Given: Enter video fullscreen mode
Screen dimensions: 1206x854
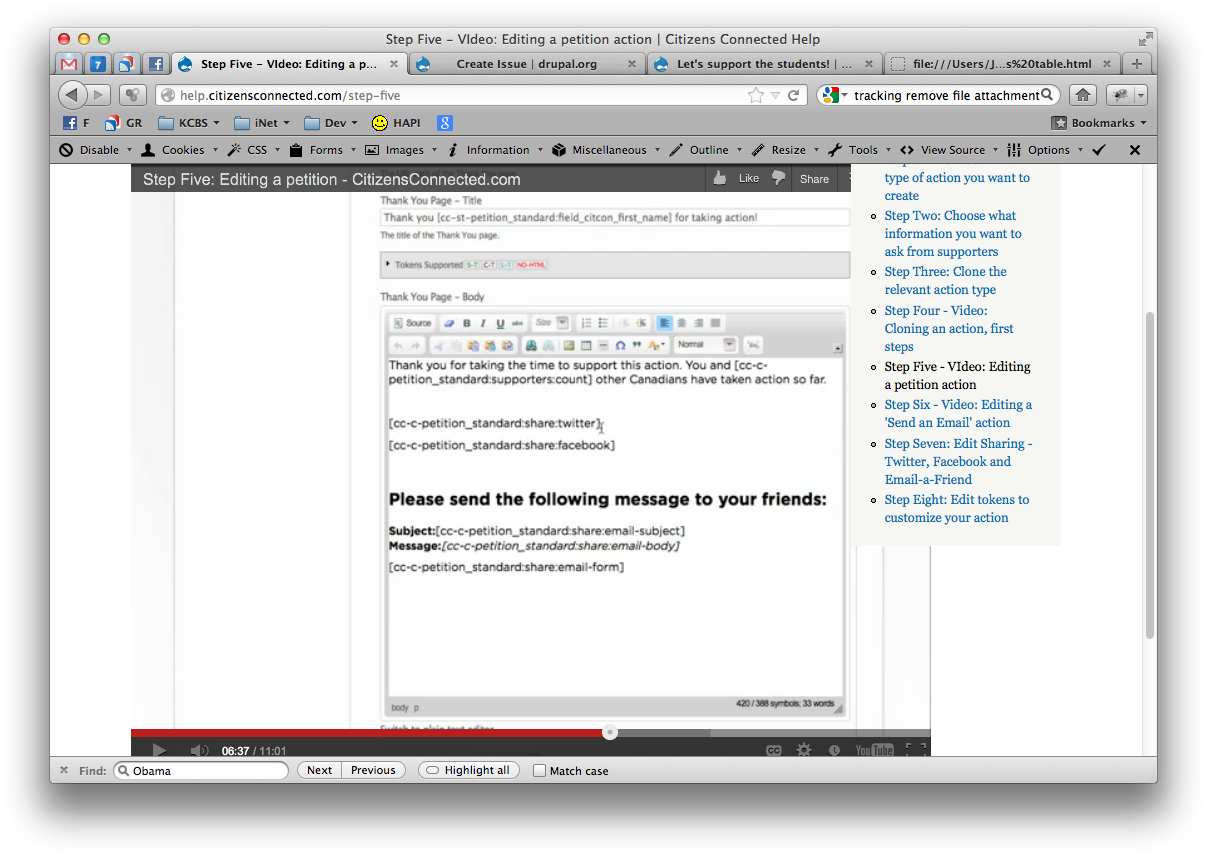Looking at the screenshot, I should [x=915, y=750].
